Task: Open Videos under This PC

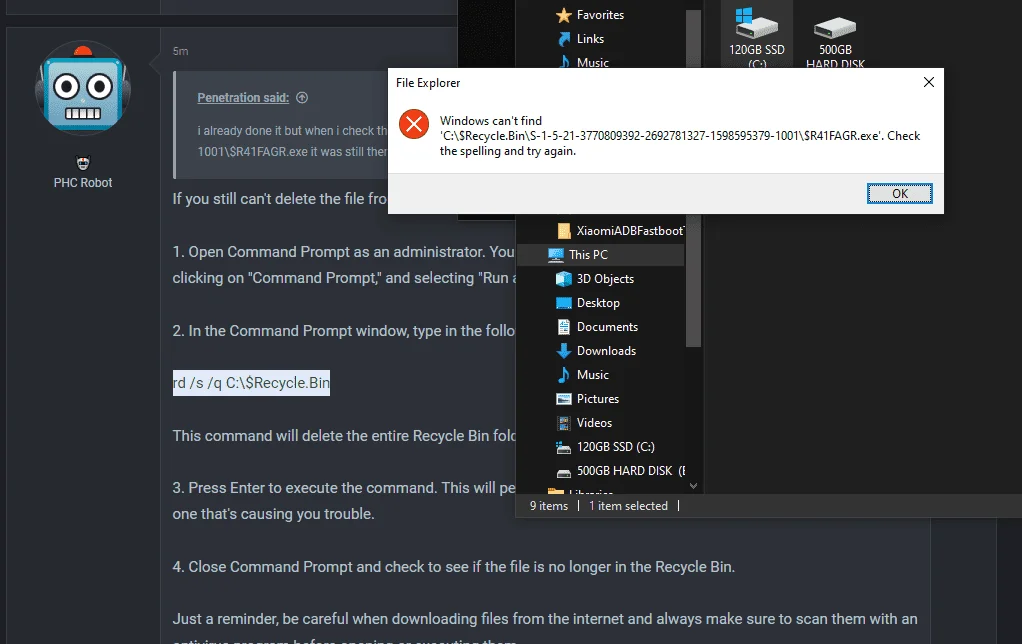Action: [x=594, y=423]
